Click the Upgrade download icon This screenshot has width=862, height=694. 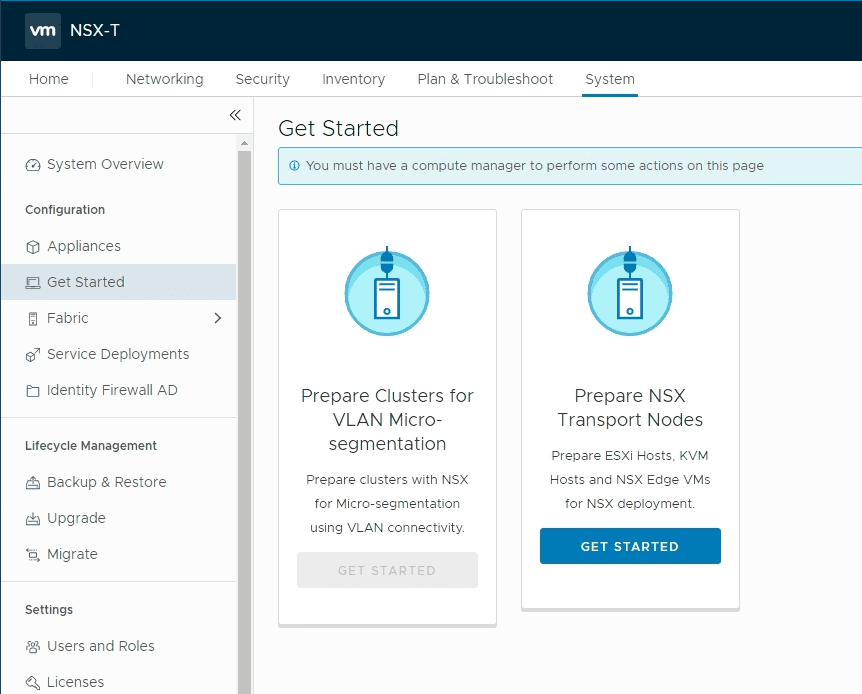point(33,518)
